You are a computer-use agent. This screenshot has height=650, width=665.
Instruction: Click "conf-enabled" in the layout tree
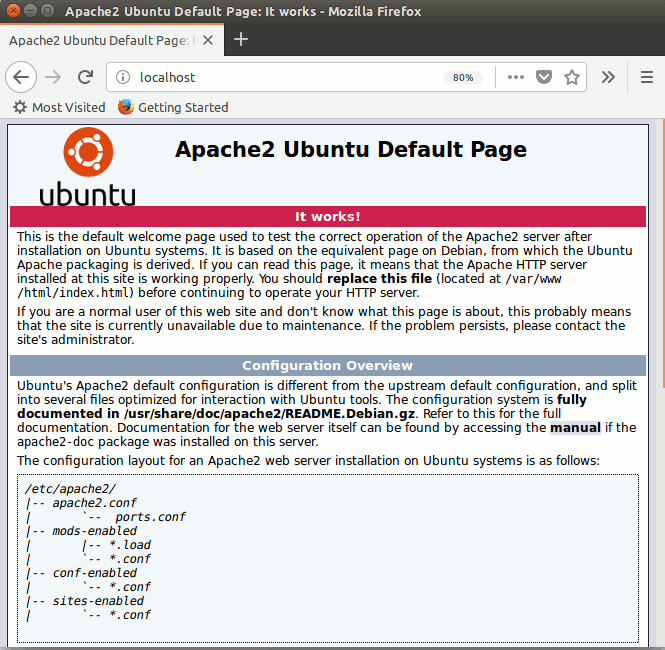click(x=95, y=573)
